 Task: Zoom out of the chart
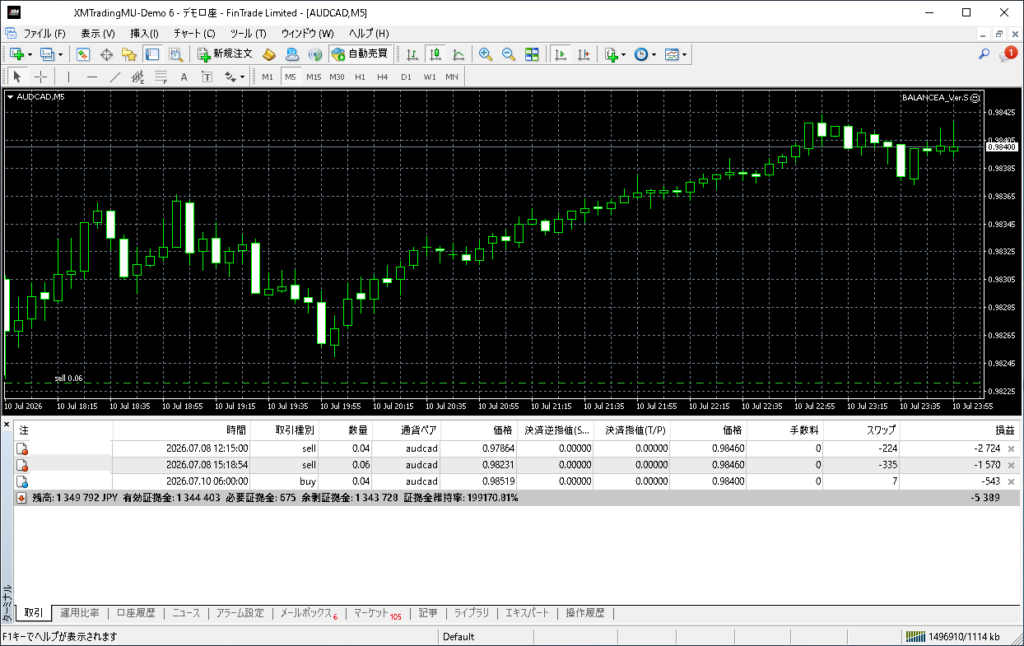pos(508,54)
